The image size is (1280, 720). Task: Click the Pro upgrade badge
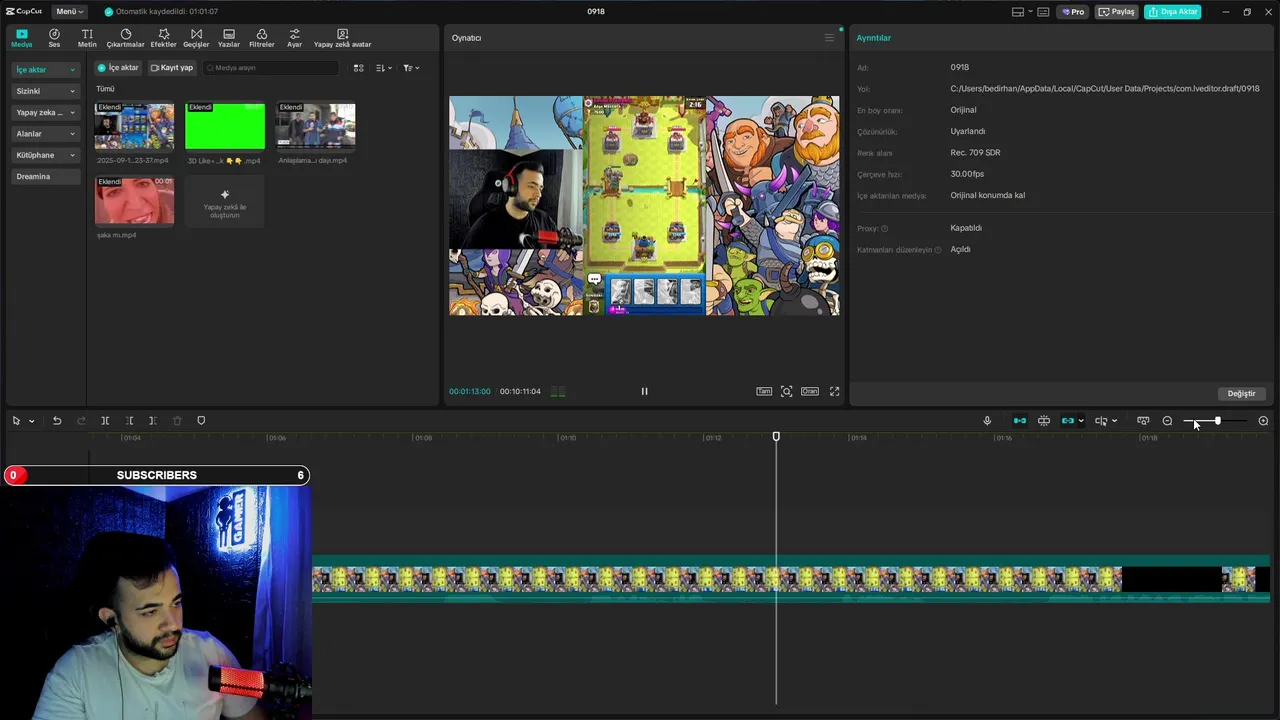coord(1073,12)
